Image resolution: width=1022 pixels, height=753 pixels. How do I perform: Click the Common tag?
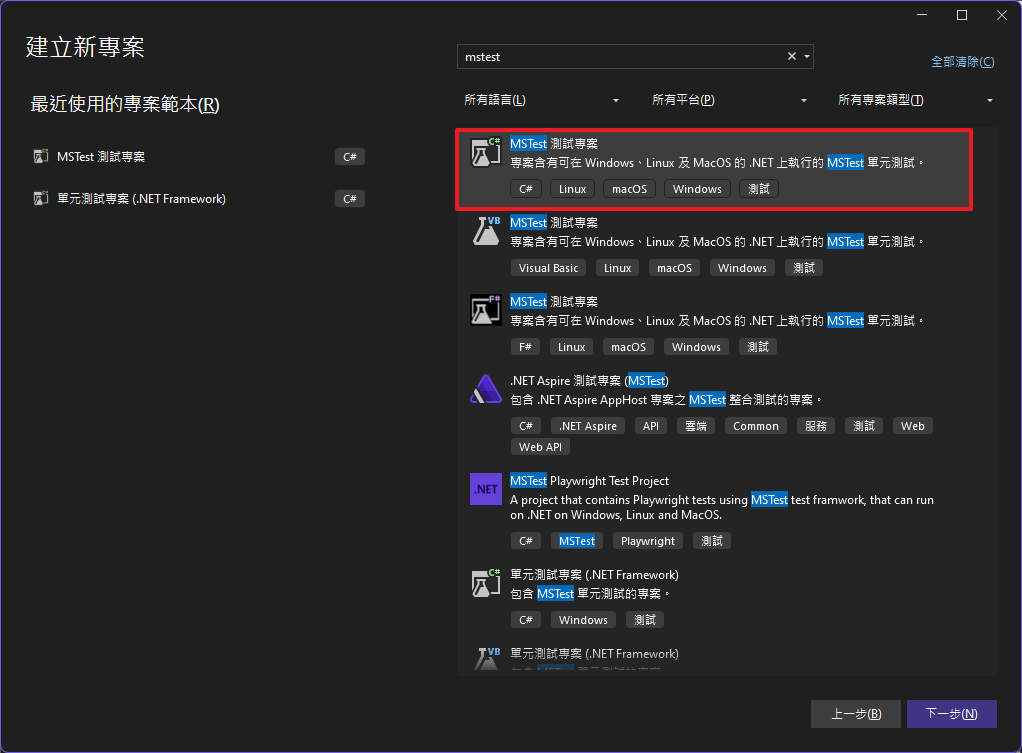(755, 426)
